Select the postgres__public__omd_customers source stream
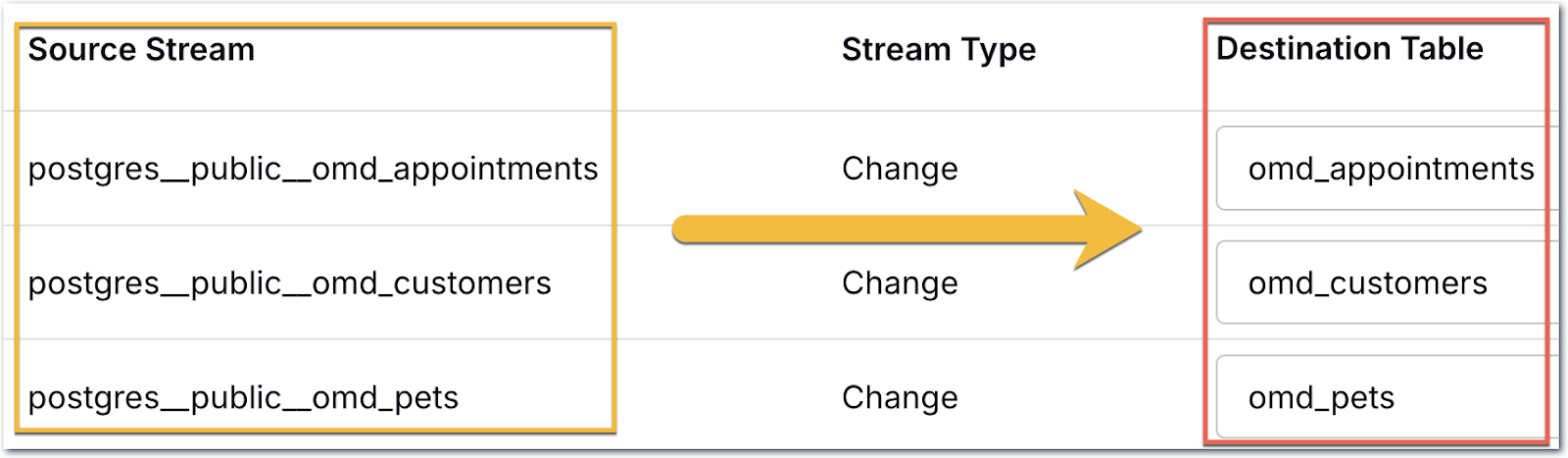 click(x=289, y=283)
